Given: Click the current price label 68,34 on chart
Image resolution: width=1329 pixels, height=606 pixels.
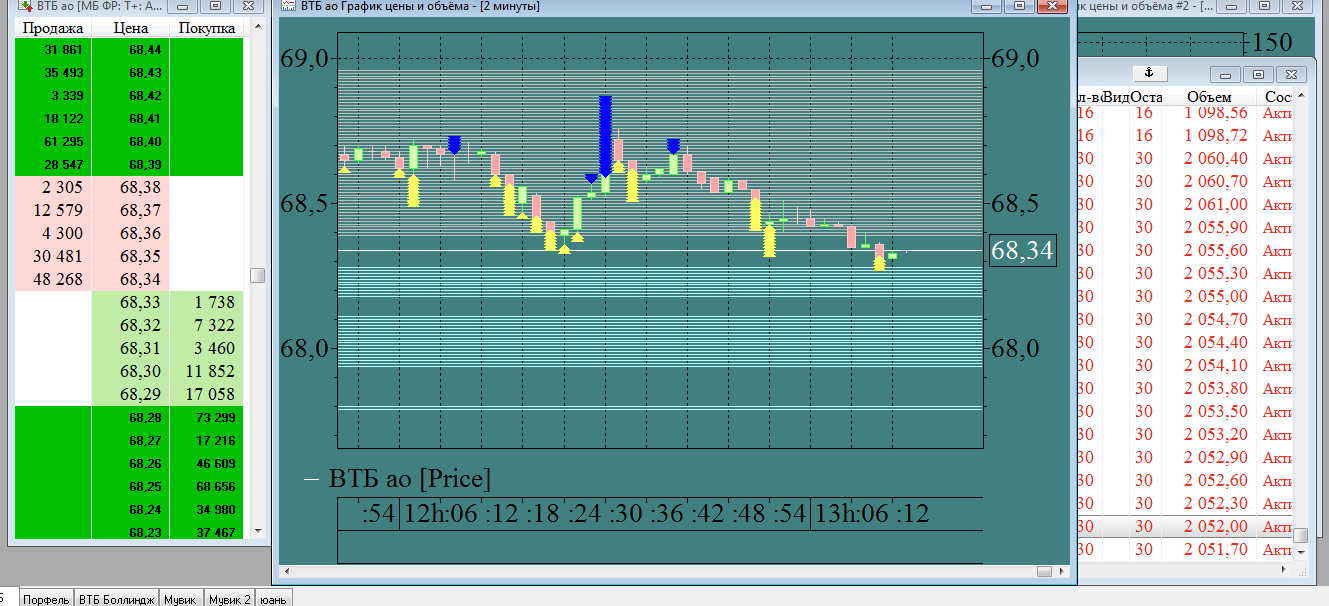Looking at the screenshot, I should point(1022,250).
